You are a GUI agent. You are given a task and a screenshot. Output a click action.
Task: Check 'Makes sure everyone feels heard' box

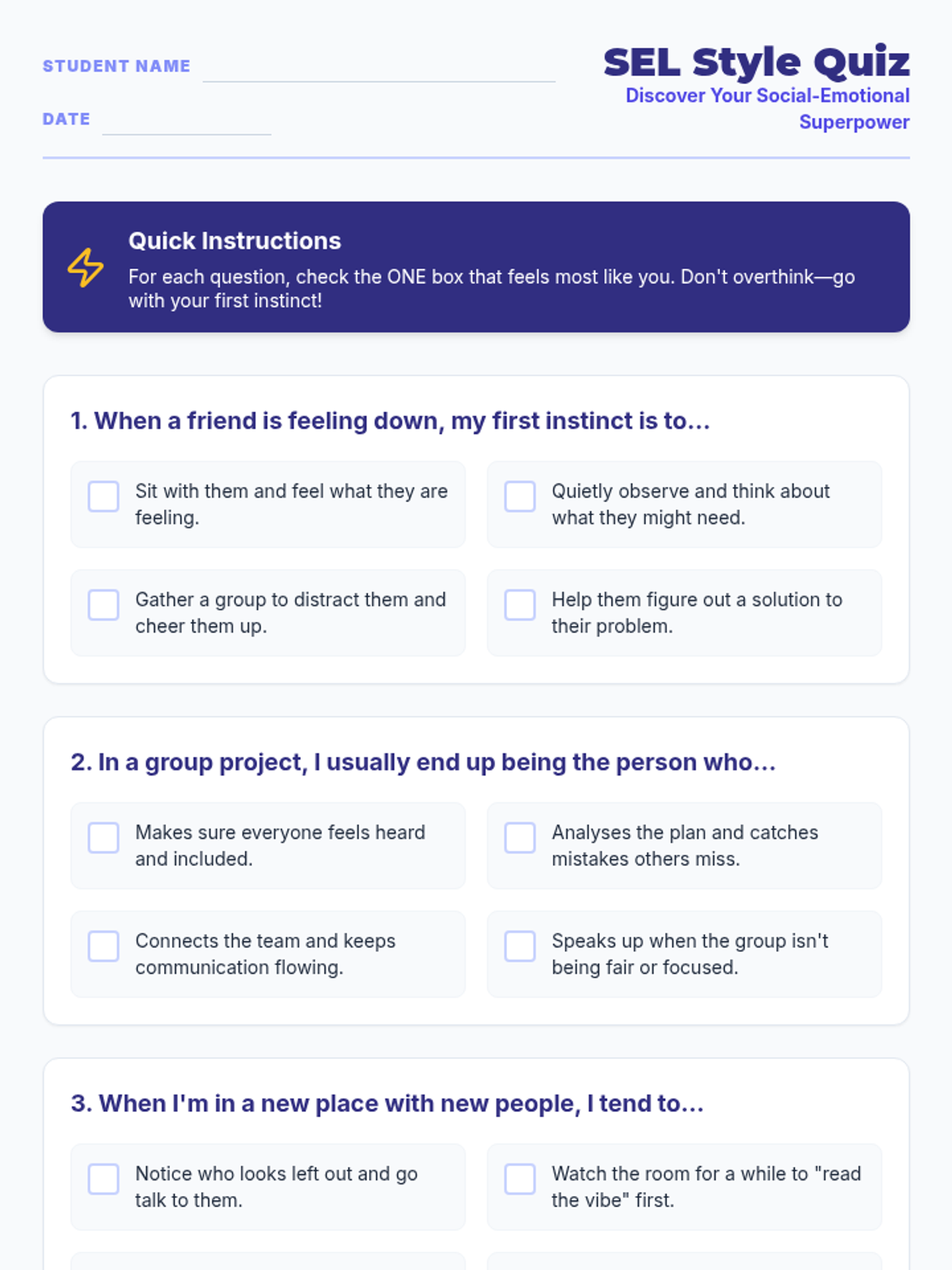[x=104, y=837]
